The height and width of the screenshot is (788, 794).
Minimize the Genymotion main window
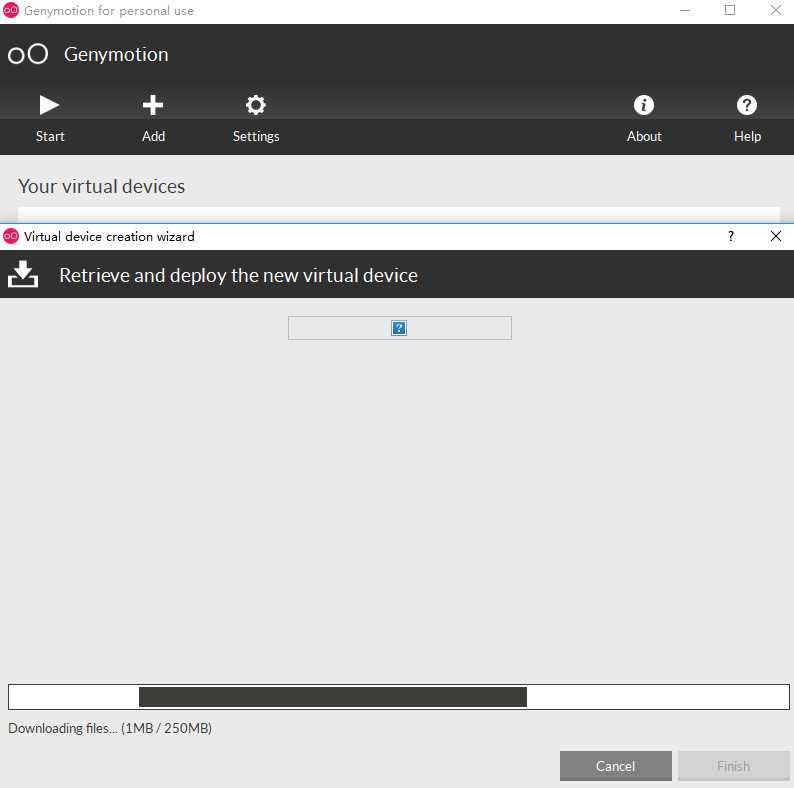685,10
